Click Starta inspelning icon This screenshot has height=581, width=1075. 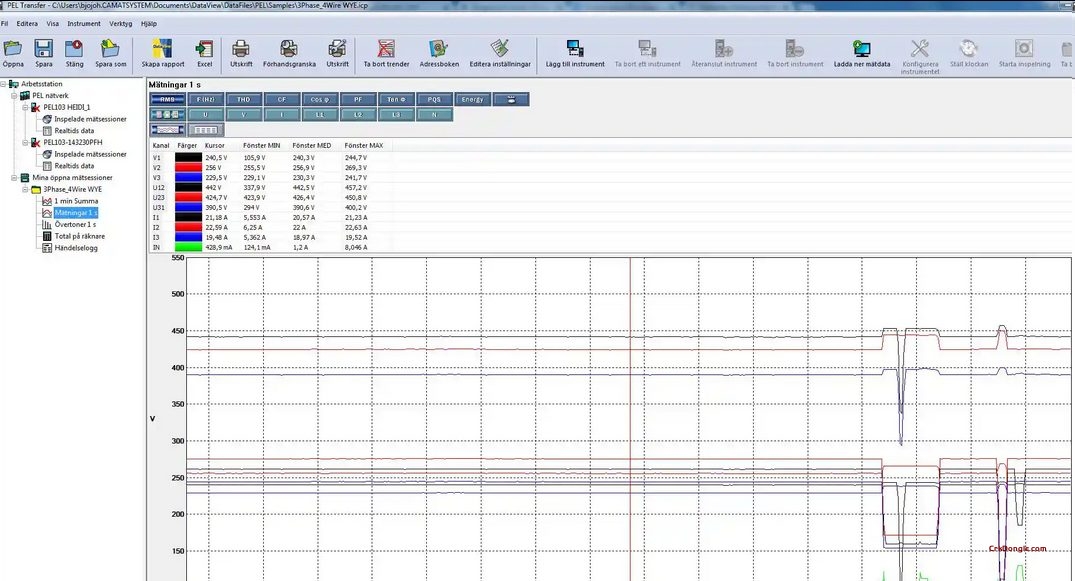click(x=1024, y=49)
